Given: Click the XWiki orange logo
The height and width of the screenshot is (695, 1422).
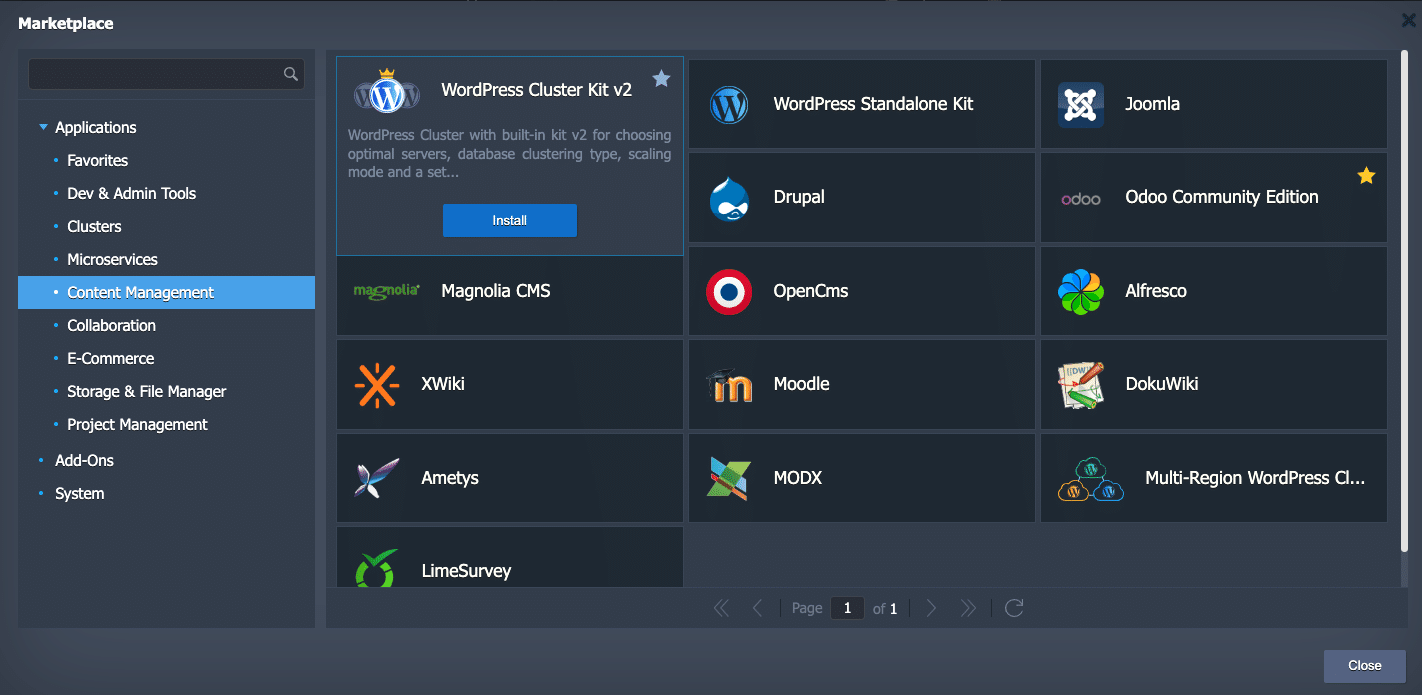Looking at the screenshot, I should [x=377, y=385].
